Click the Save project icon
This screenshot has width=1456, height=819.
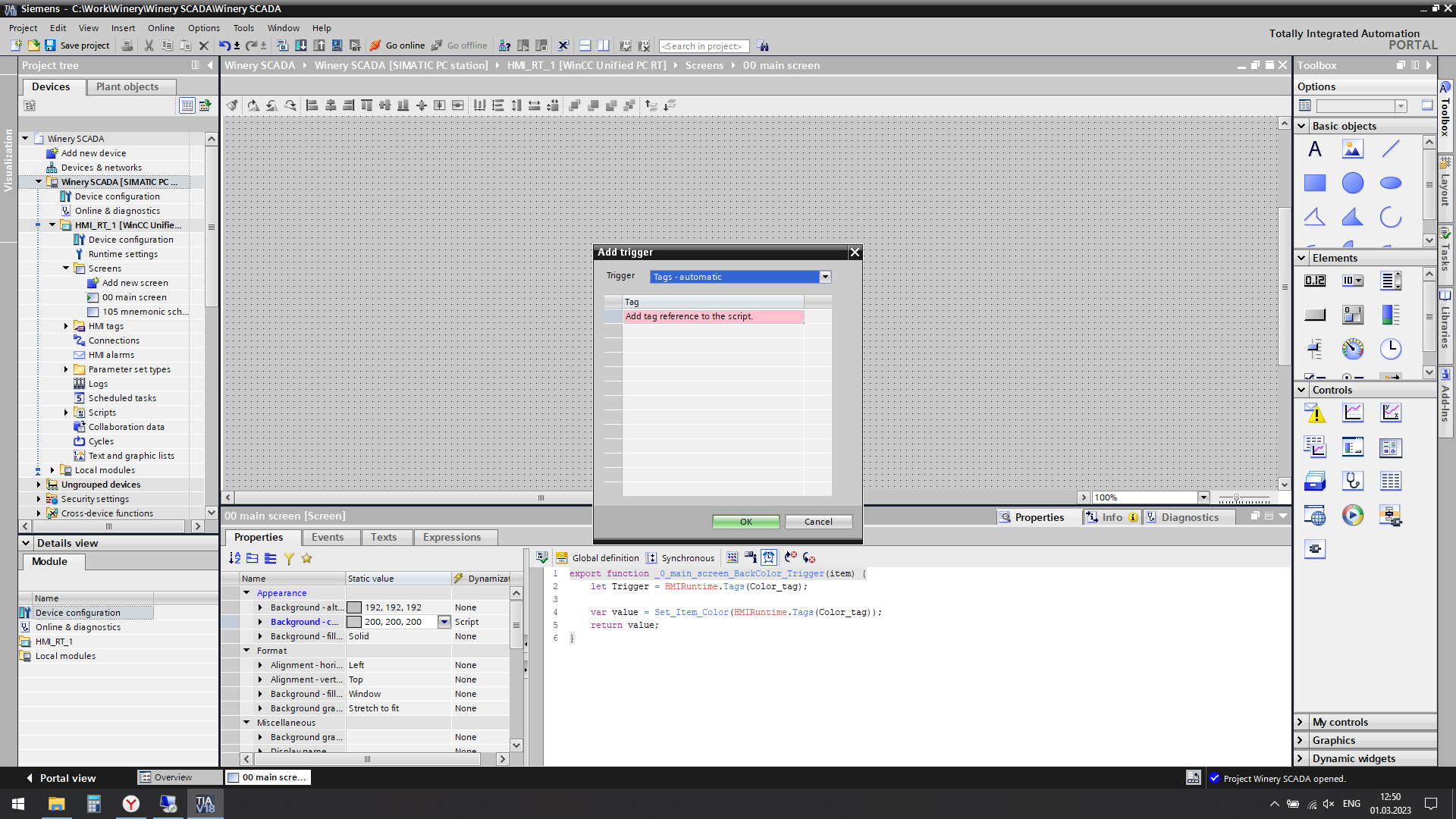[50, 45]
